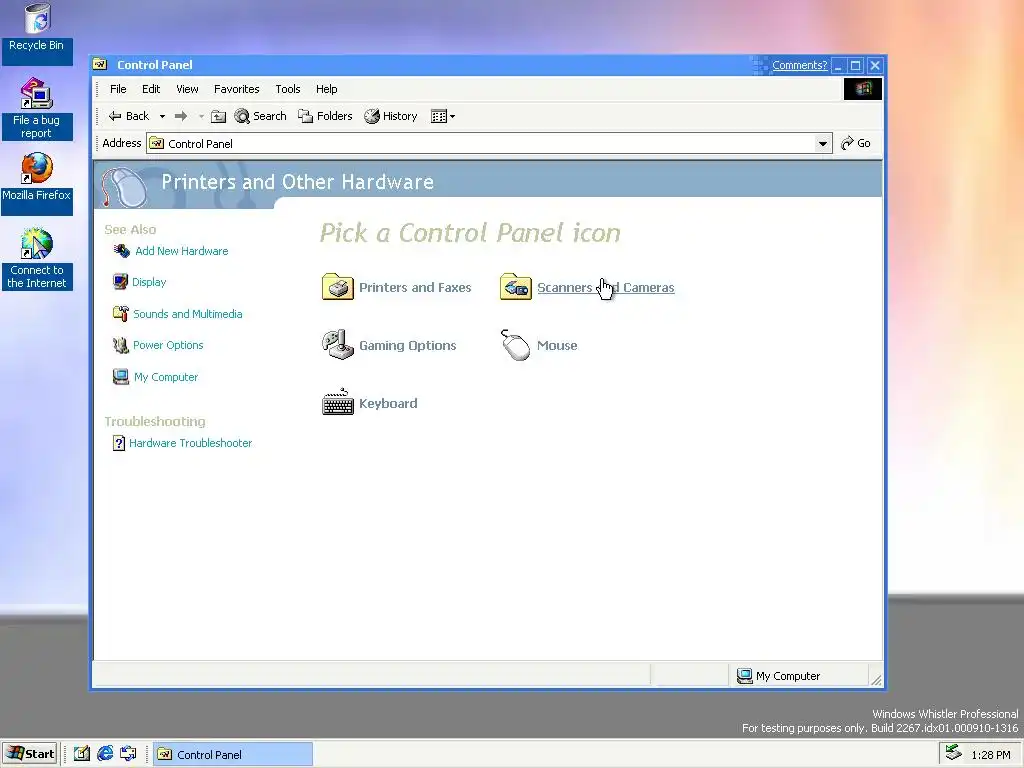This screenshot has height=768, width=1024.
Task: Open the Forward history dropdown arrow
Action: click(201, 116)
